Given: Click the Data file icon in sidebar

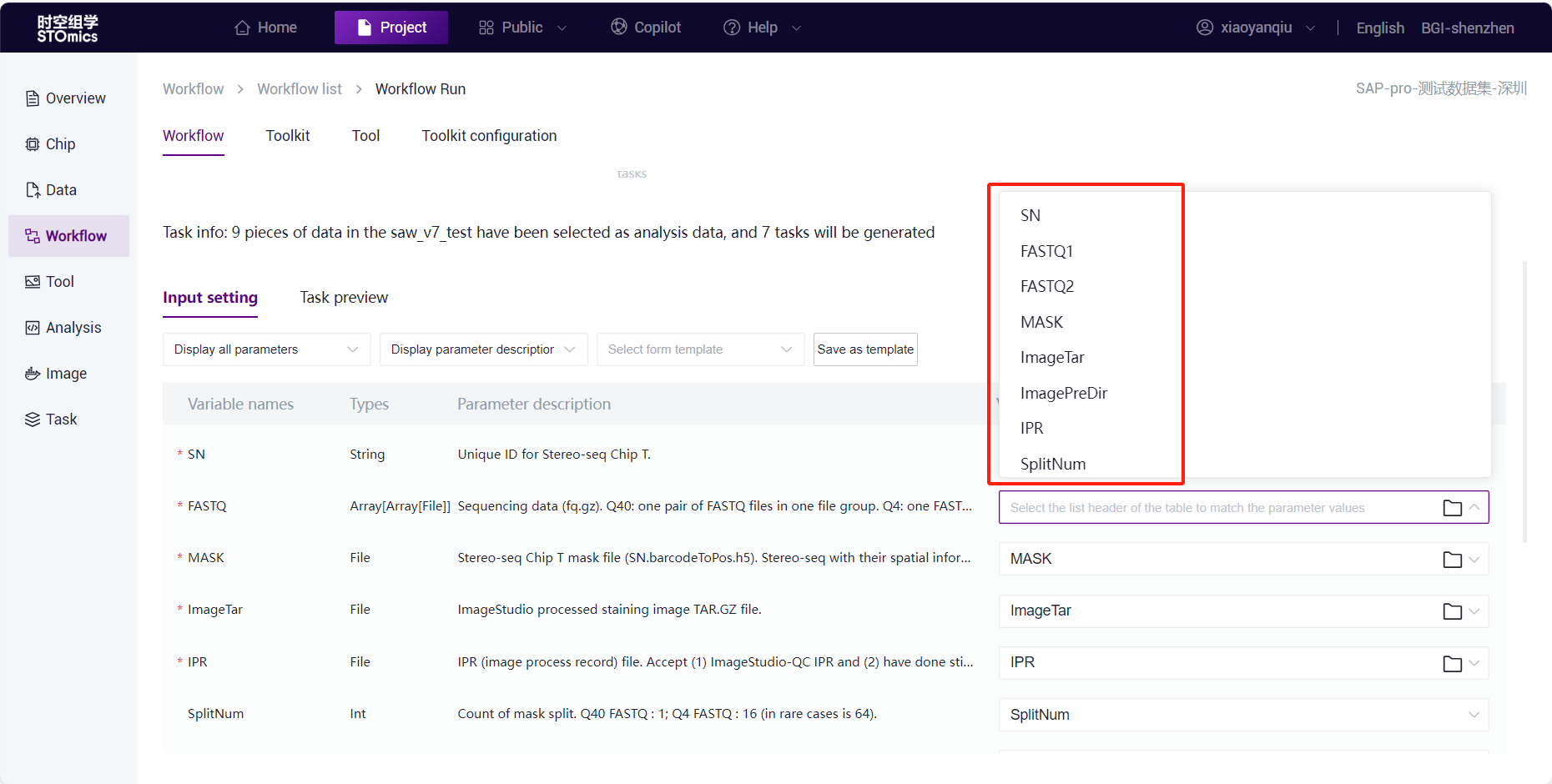Looking at the screenshot, I should [x=33, y=190].
